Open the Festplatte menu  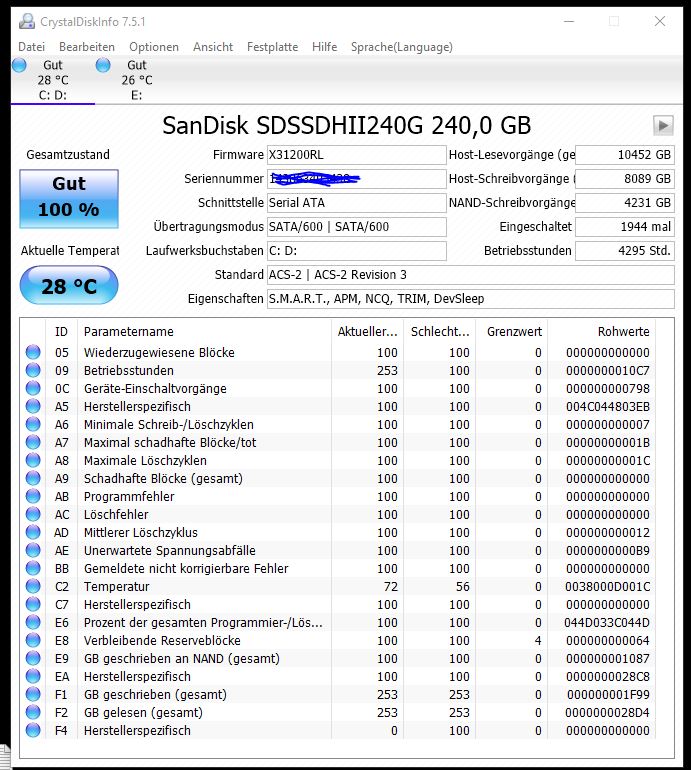(272, 47)
